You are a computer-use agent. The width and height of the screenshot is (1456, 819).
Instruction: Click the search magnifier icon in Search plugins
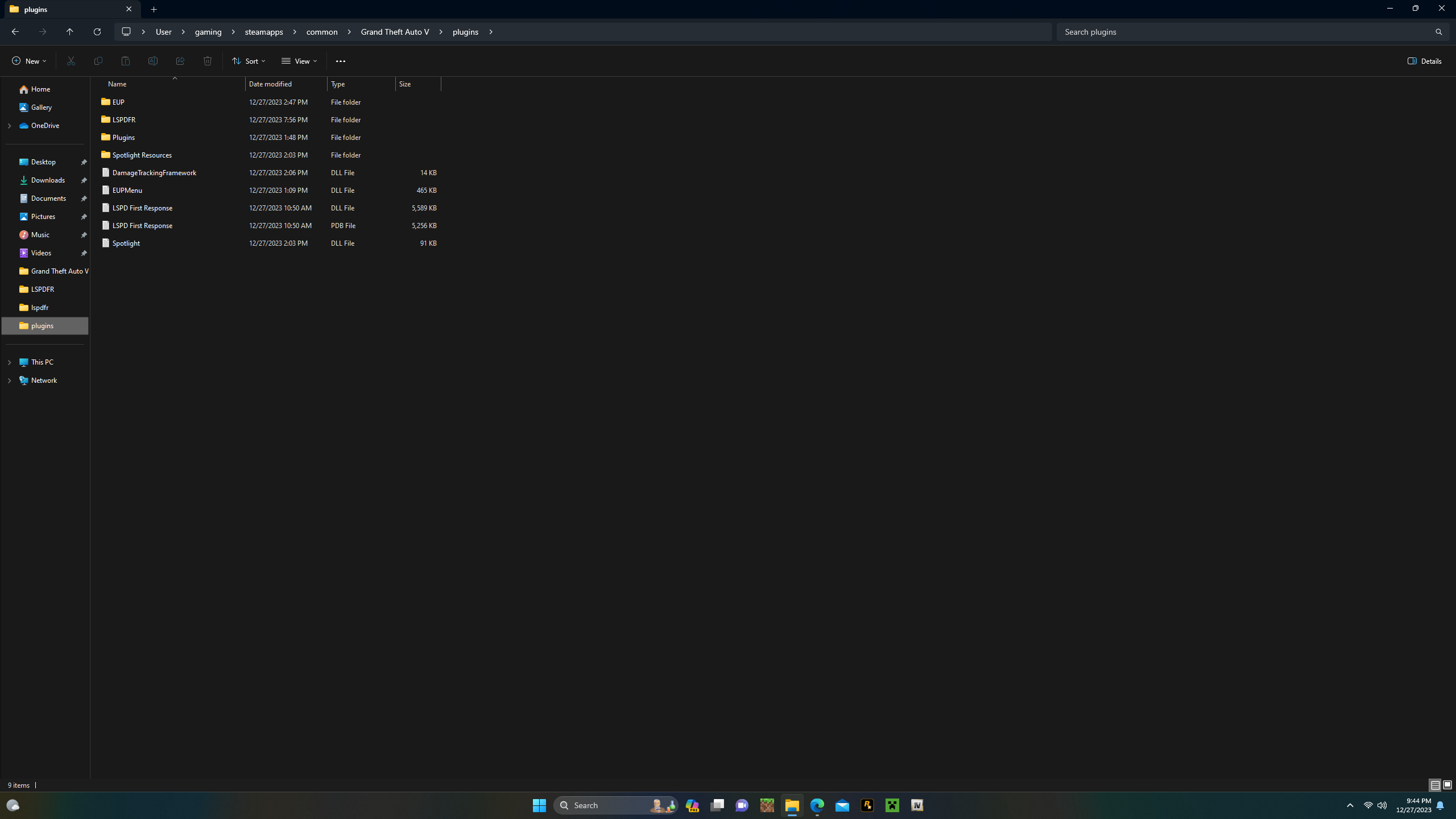click(x=1438, y=32)
